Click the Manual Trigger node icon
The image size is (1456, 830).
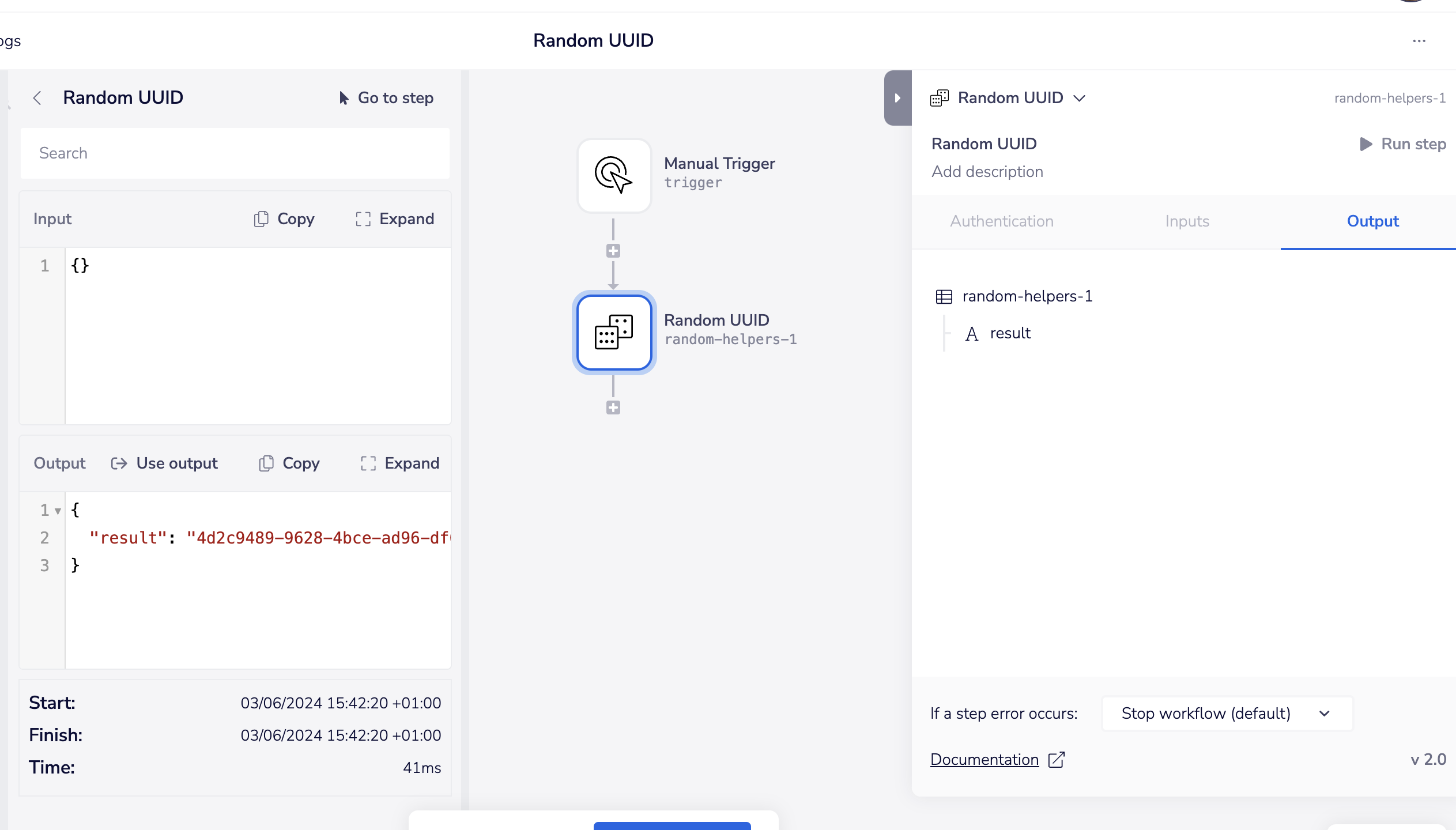click(x=614, y=175)
